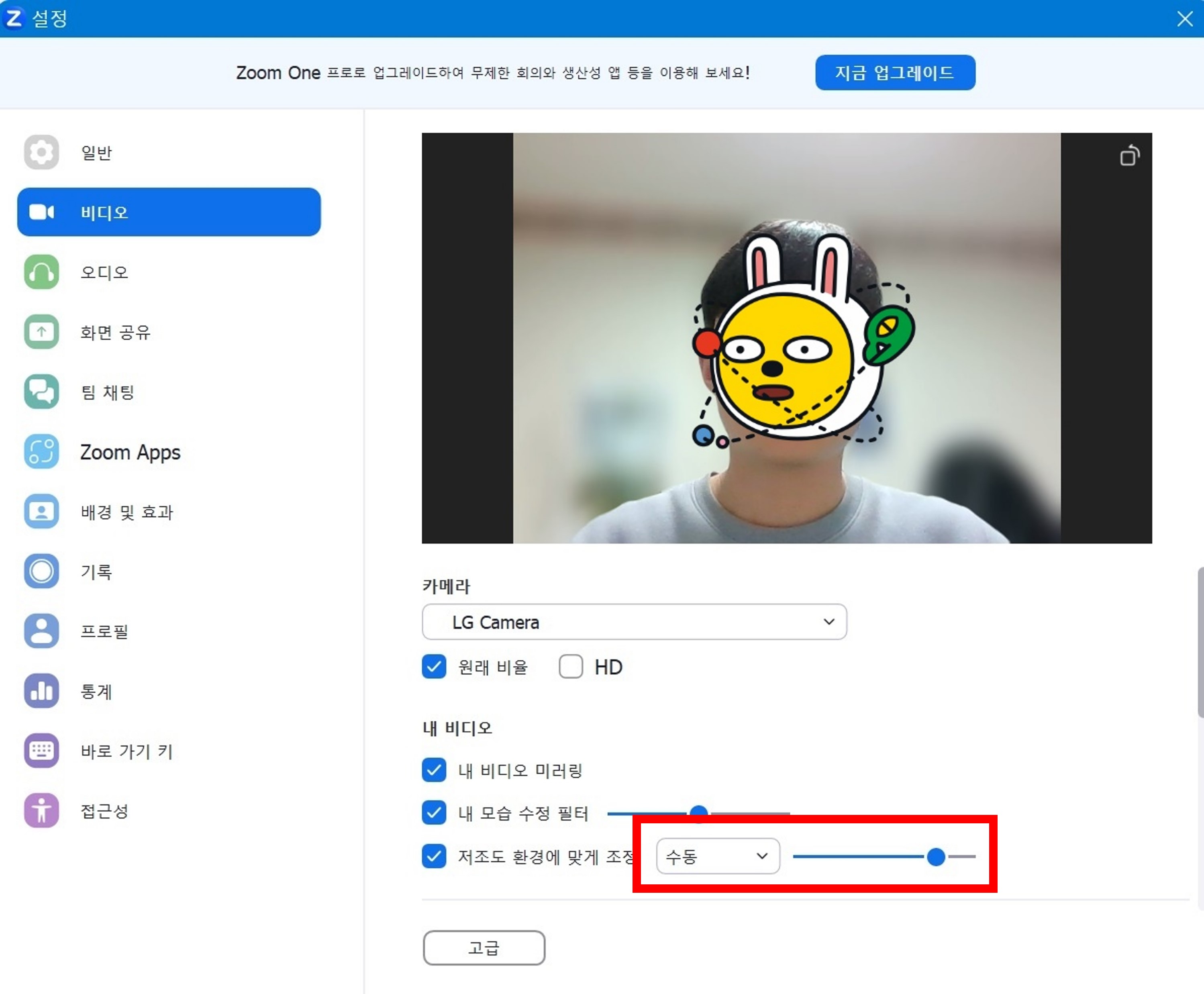Adjust the 내 모습 수정 필터 slider
This screenshot has width=1204, height=994.
coord(698,813)
